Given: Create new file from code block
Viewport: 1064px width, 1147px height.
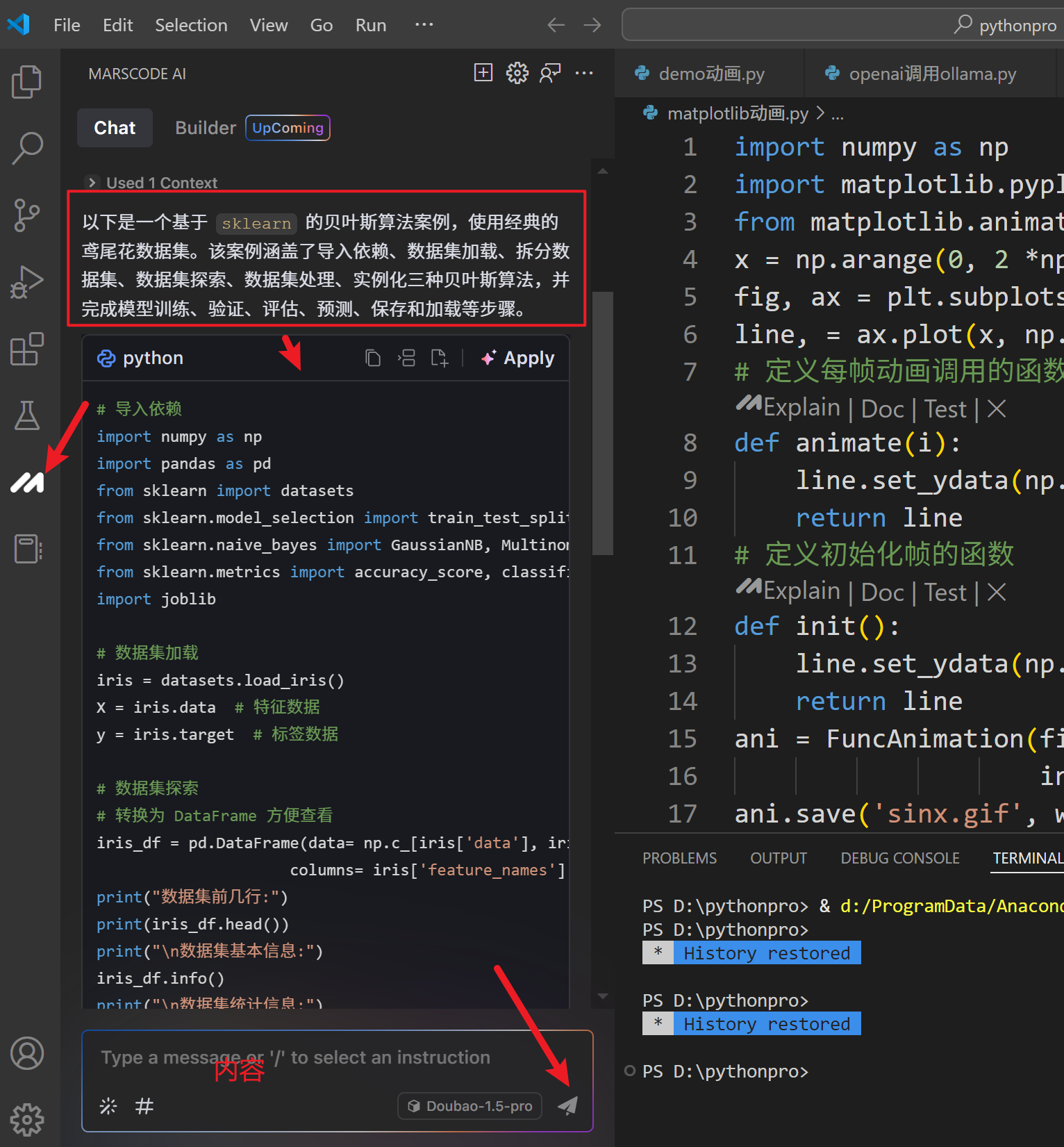Looking at the screenshot, I should coord(439,358).
